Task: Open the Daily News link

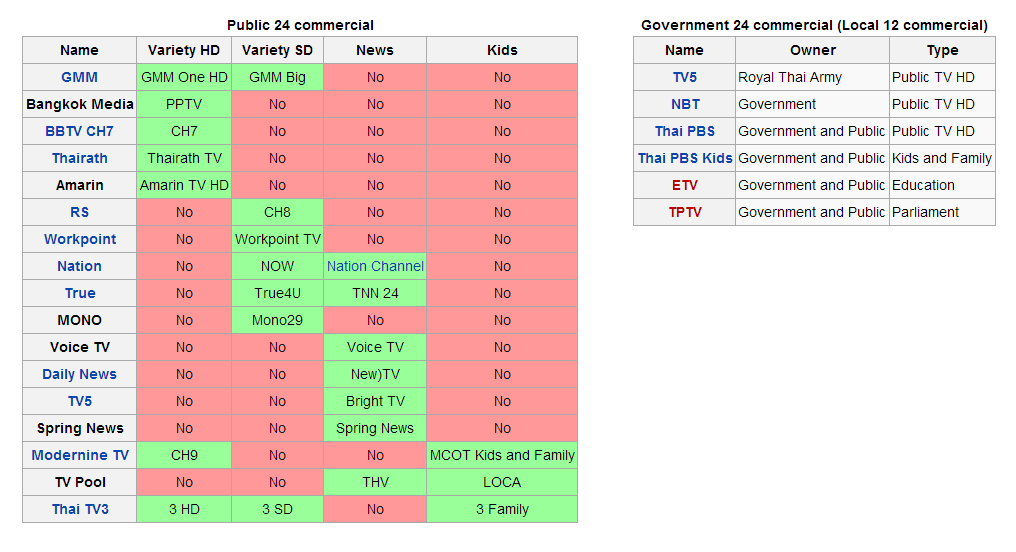Action: 79,374
